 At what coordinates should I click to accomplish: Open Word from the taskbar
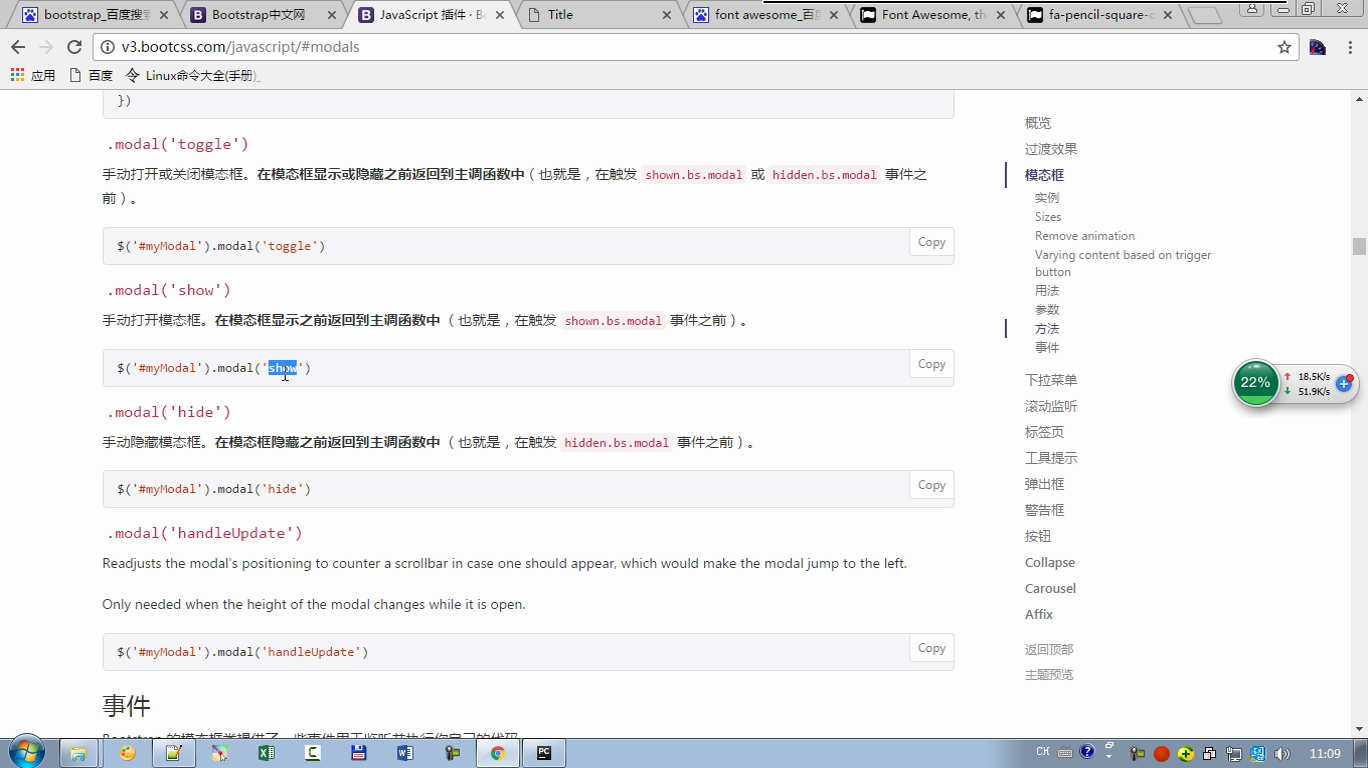click(405, 753)
